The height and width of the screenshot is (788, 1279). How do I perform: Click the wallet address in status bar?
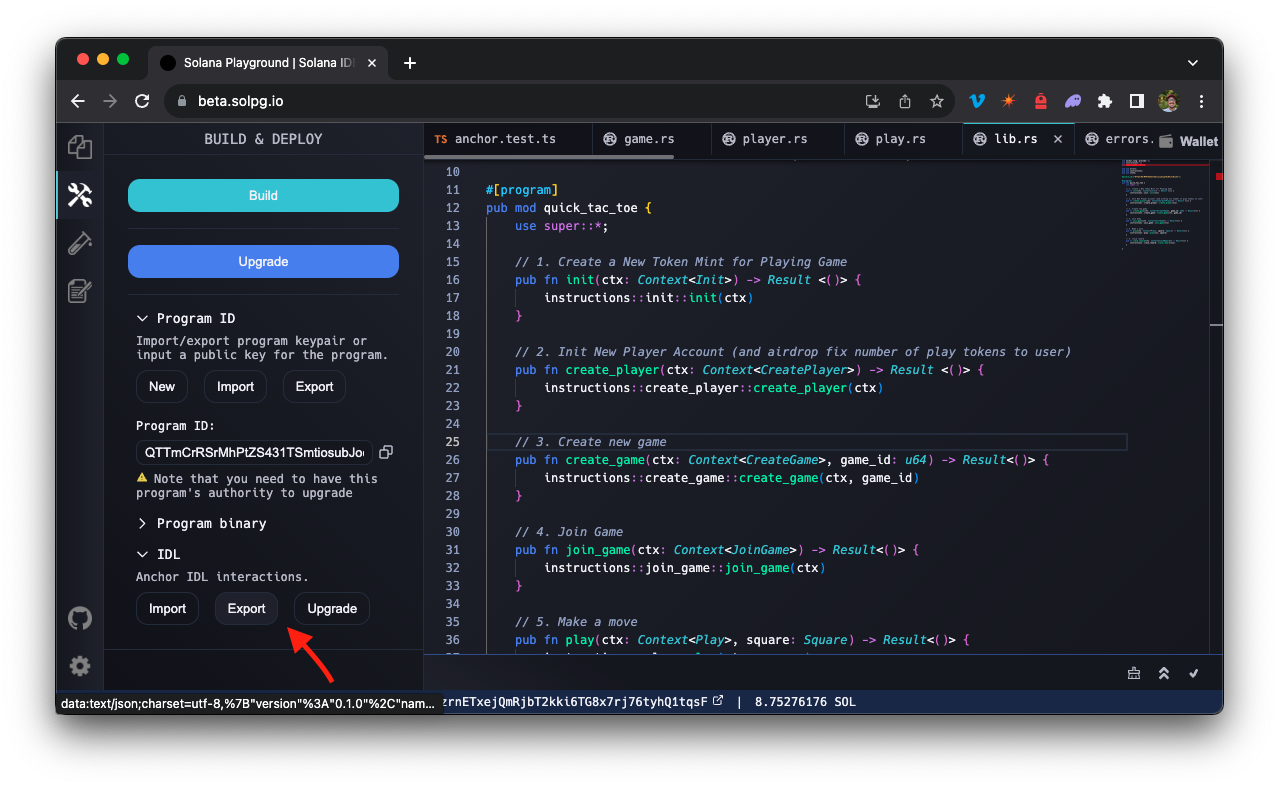574,702
